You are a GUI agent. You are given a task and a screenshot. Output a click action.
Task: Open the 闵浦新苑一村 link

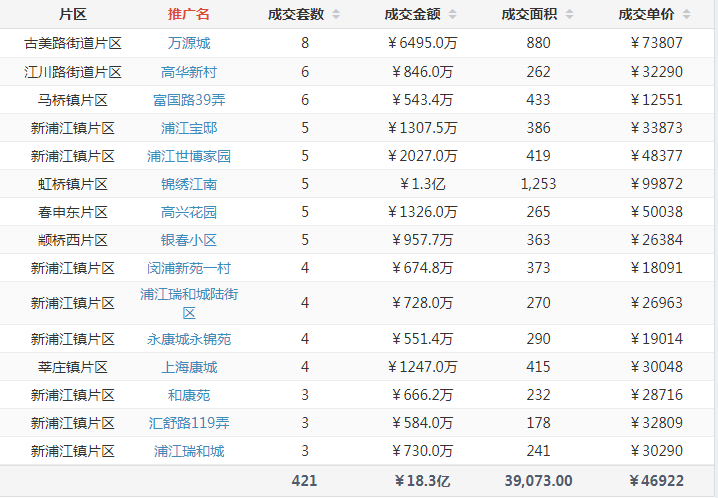click(189, 268)
